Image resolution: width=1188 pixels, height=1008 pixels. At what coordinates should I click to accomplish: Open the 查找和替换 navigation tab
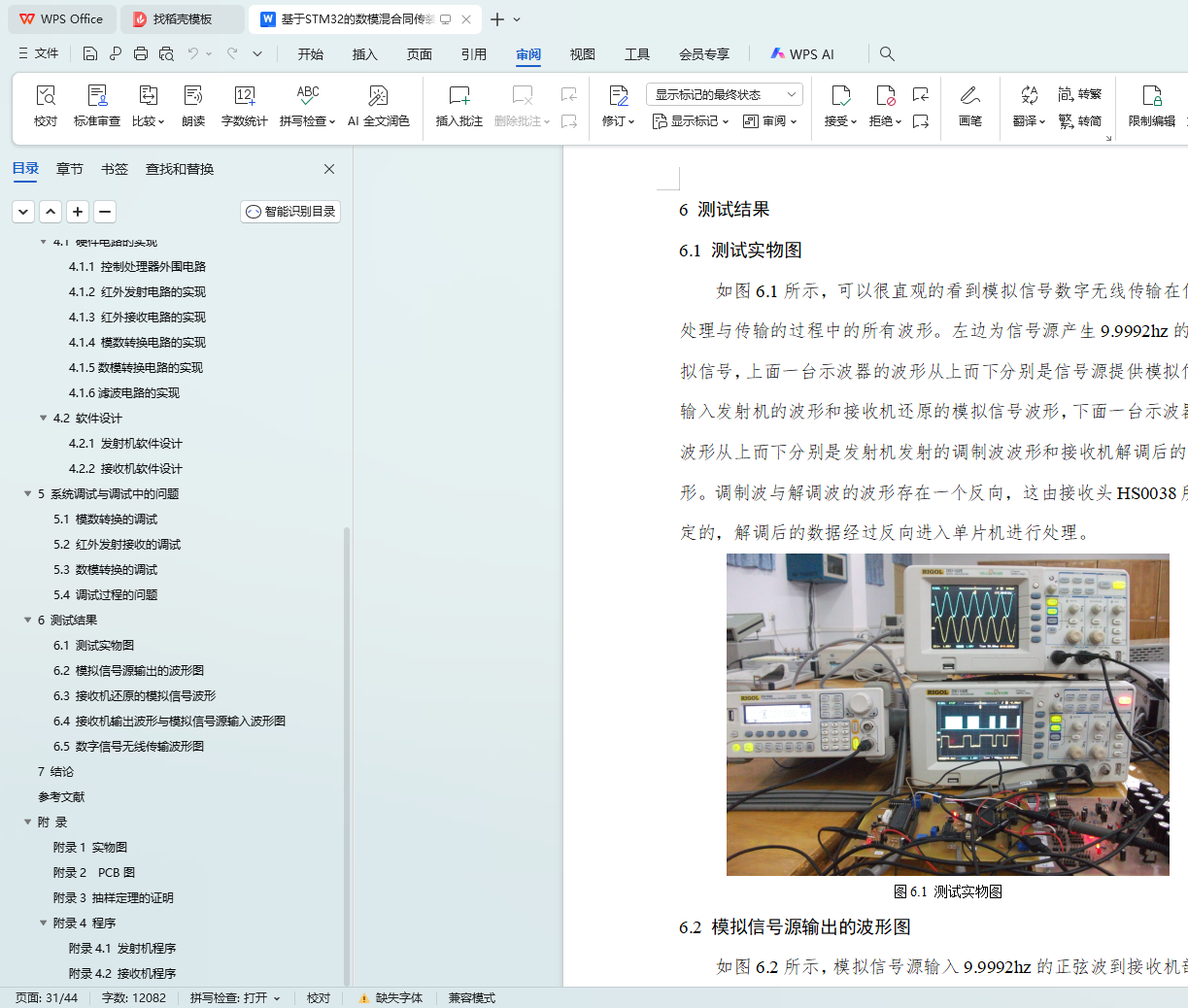(180, 169)
